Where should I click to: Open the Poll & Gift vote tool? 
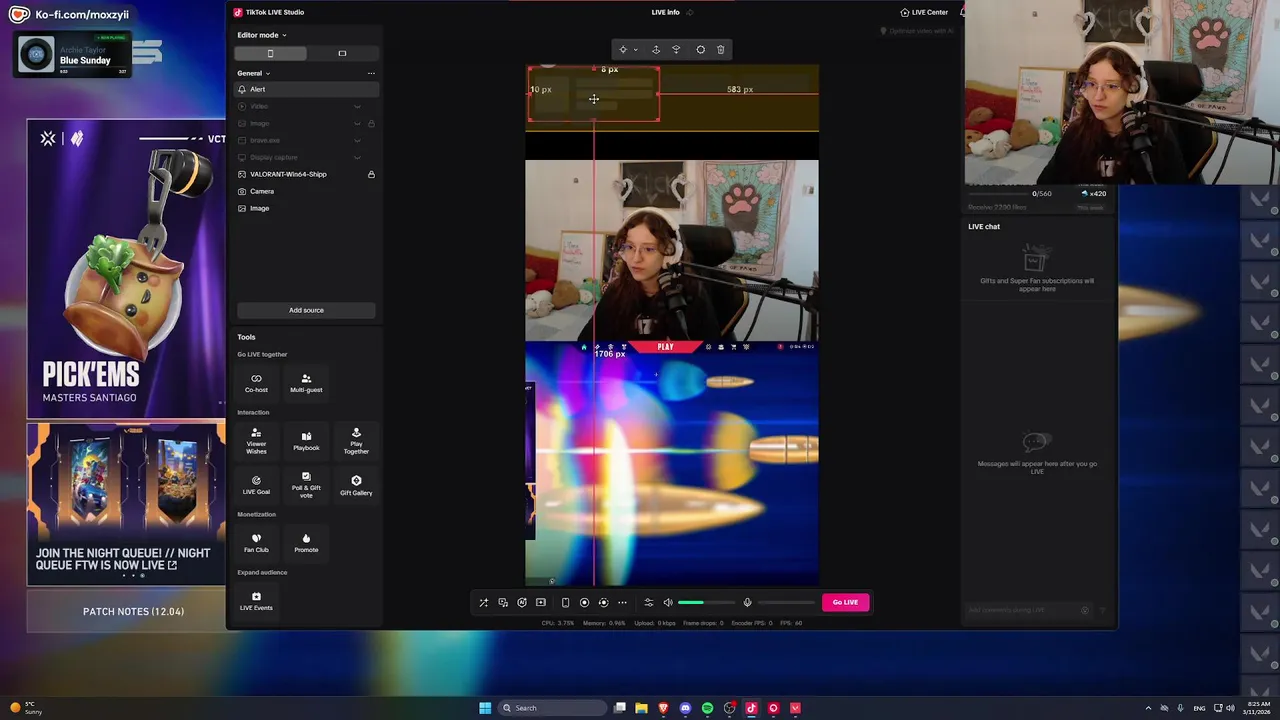coord(306,485)
